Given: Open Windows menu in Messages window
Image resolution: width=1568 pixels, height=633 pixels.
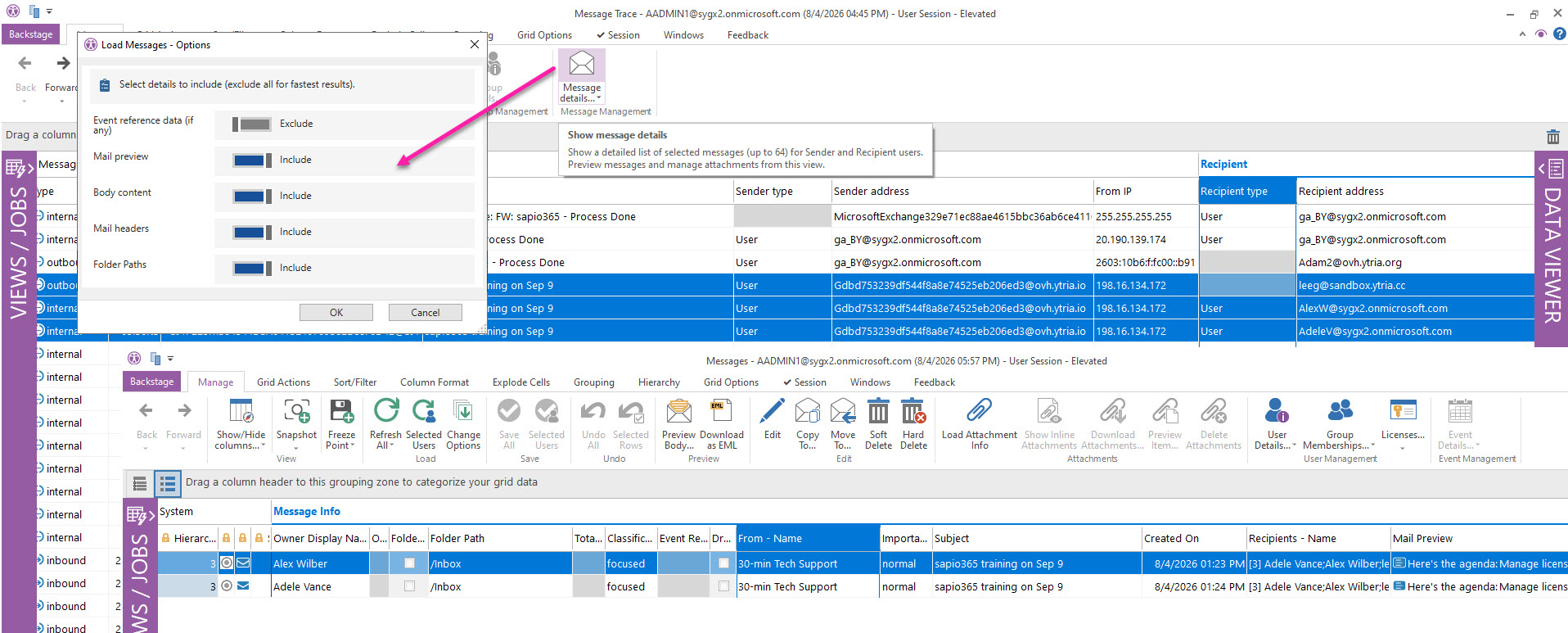Looking at the screenshot, I should point(870,382).
